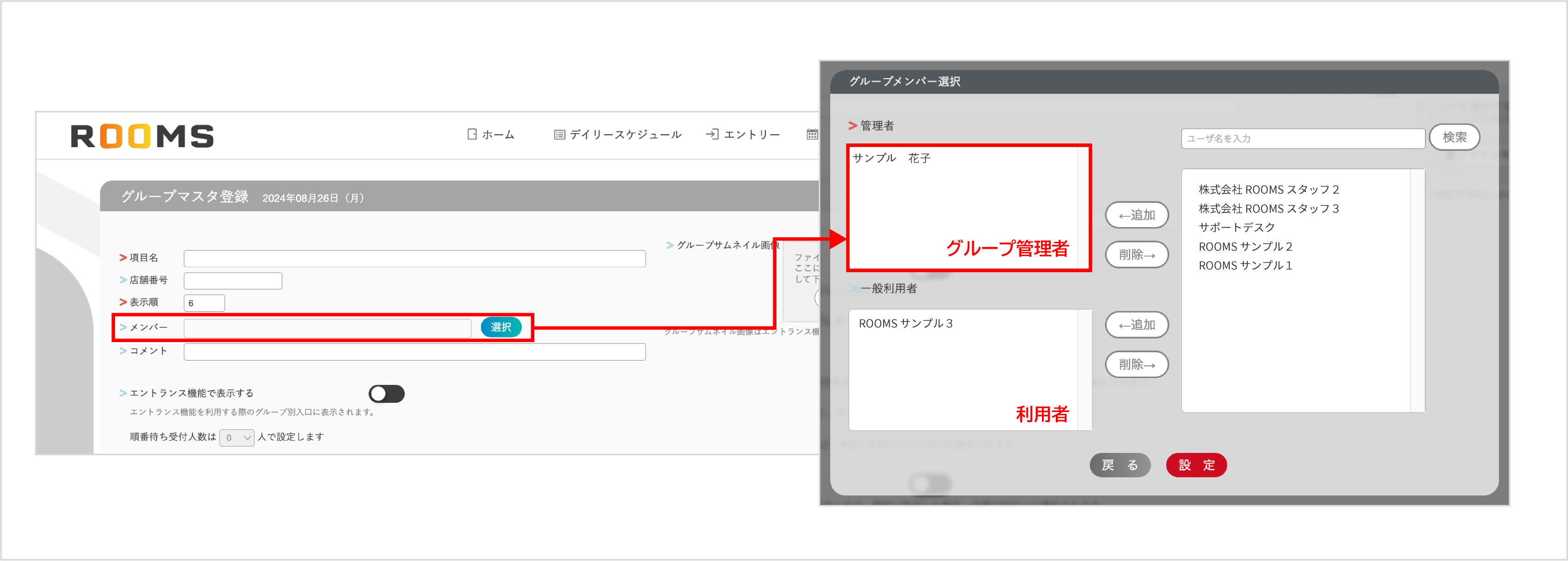Viewport: 1568px width, 561px height.
Task: Click ←追加 to add a 一般利用者
Action: click(1137, 324)
